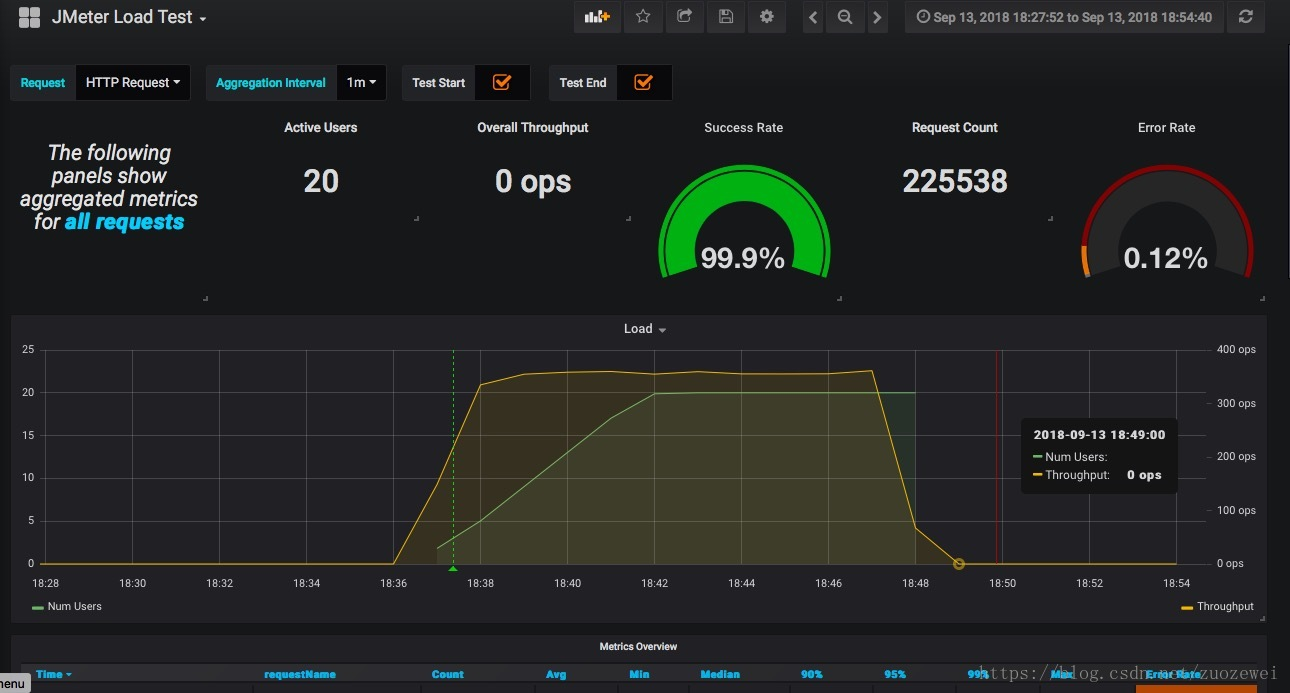
Task: Open the Metrics Overview panel title
Action: point(638,647)
